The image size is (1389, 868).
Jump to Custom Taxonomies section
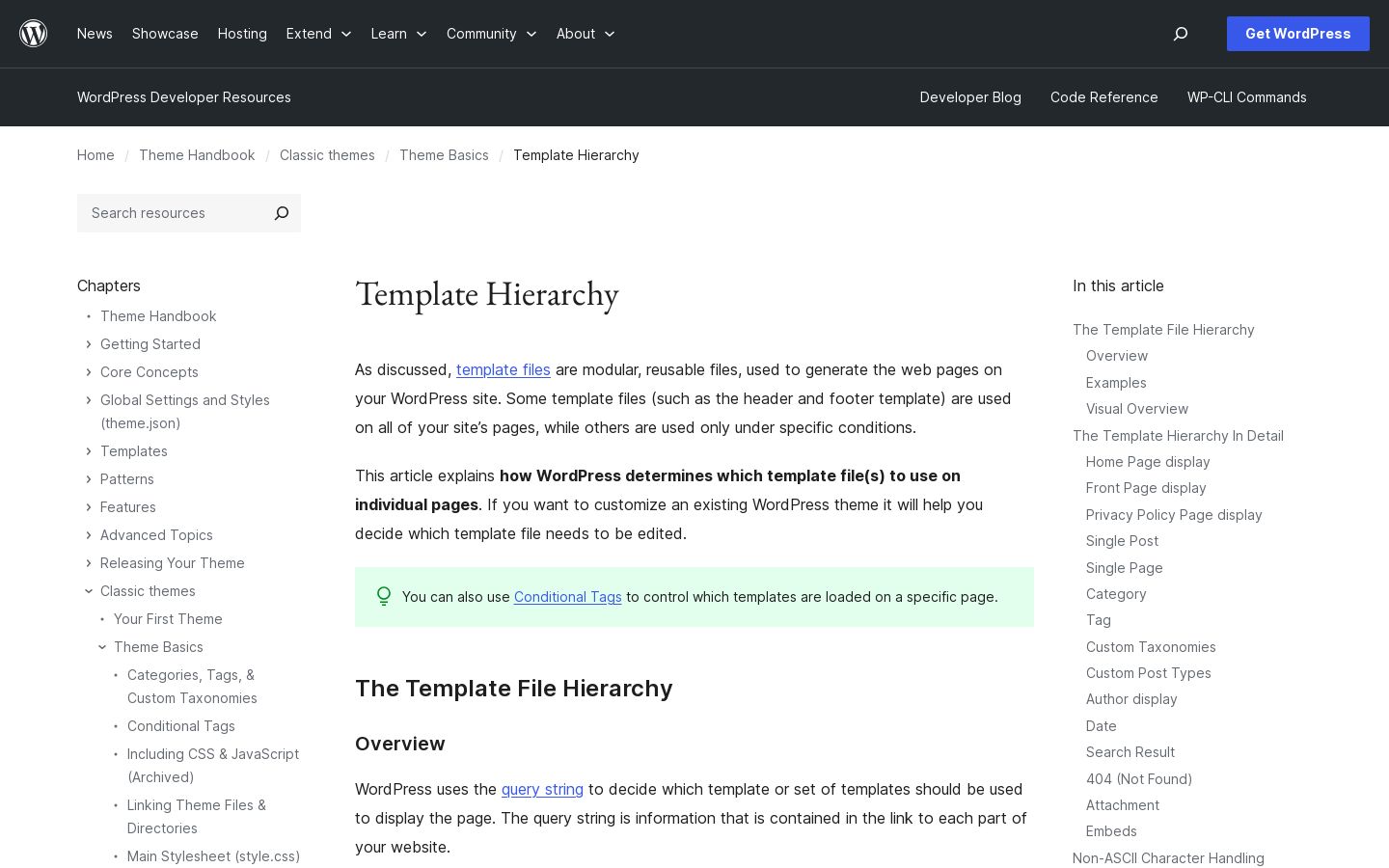click(x=1151, y=647)
